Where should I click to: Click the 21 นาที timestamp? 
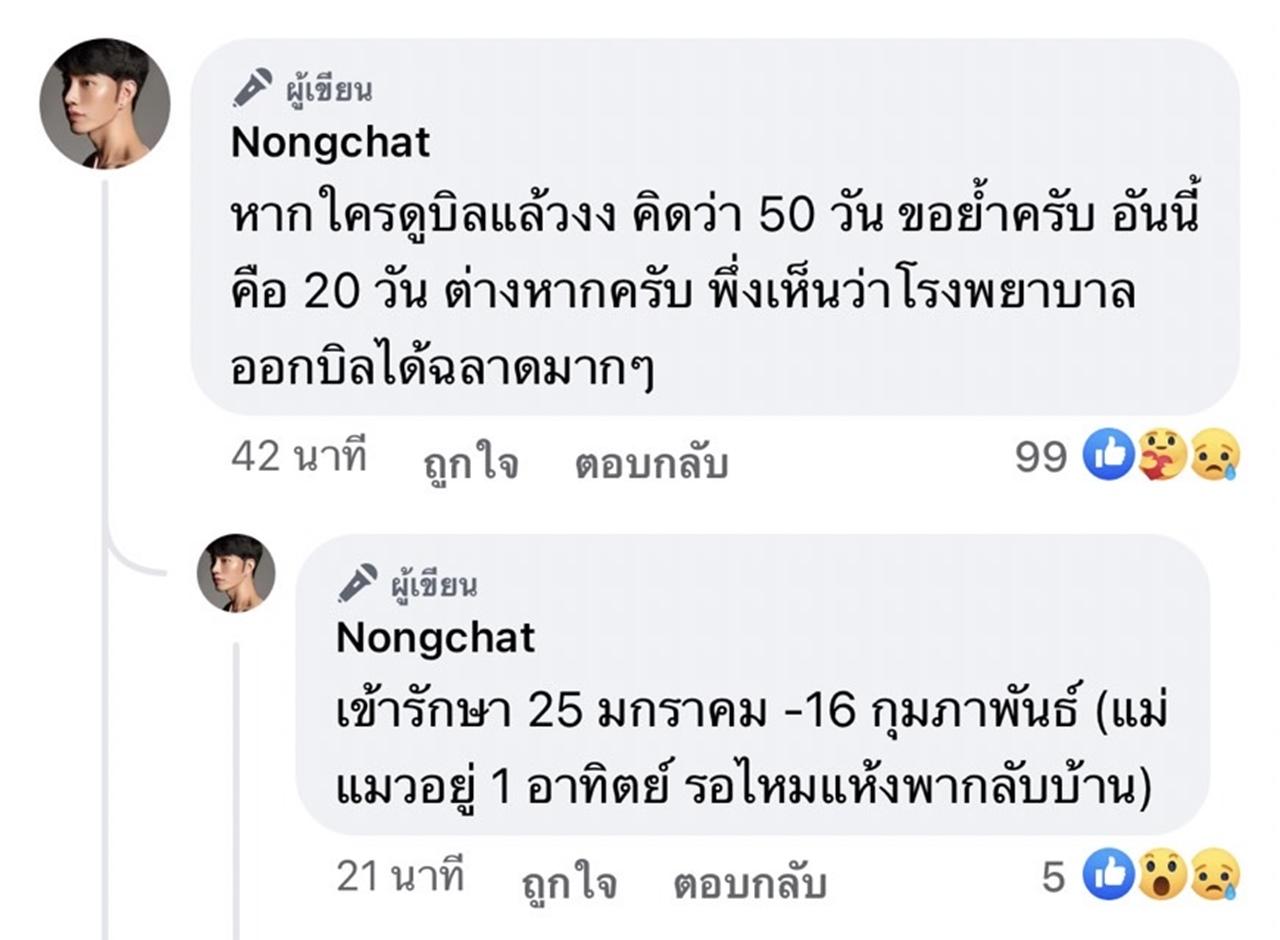click(400, 877)
